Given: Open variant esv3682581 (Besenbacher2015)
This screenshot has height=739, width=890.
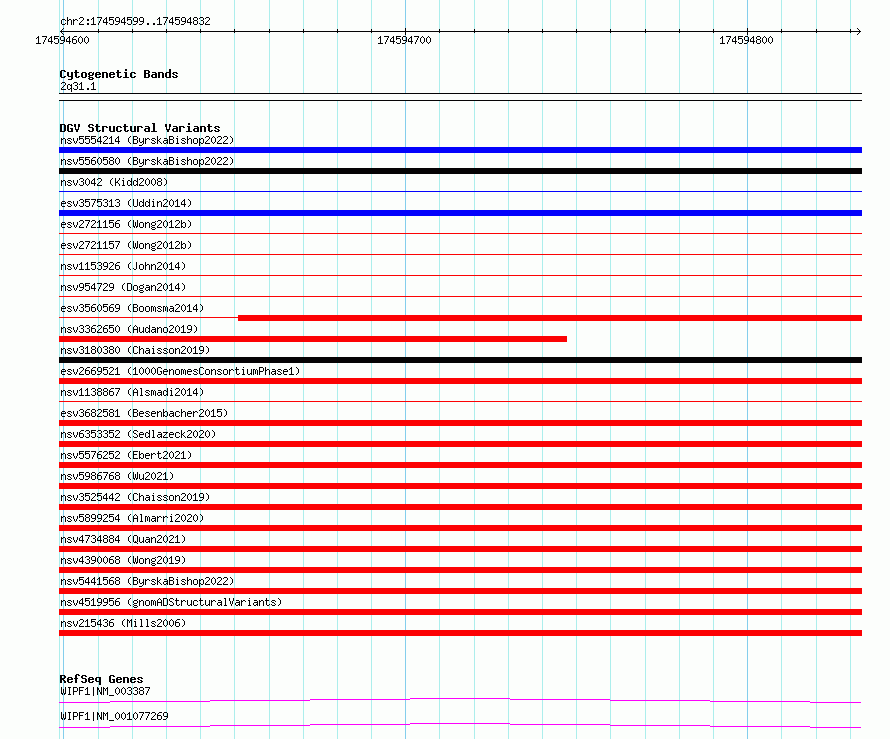Looking at the screenshot, I should coord(144,413).
